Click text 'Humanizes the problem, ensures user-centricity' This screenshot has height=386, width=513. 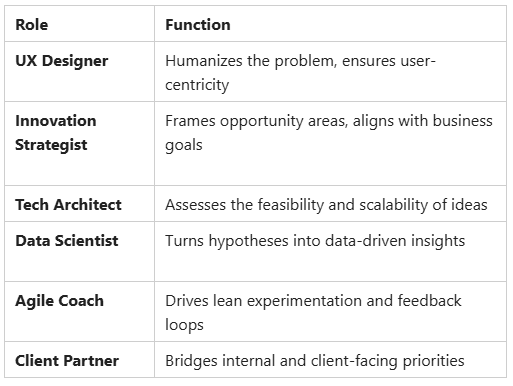300,73
